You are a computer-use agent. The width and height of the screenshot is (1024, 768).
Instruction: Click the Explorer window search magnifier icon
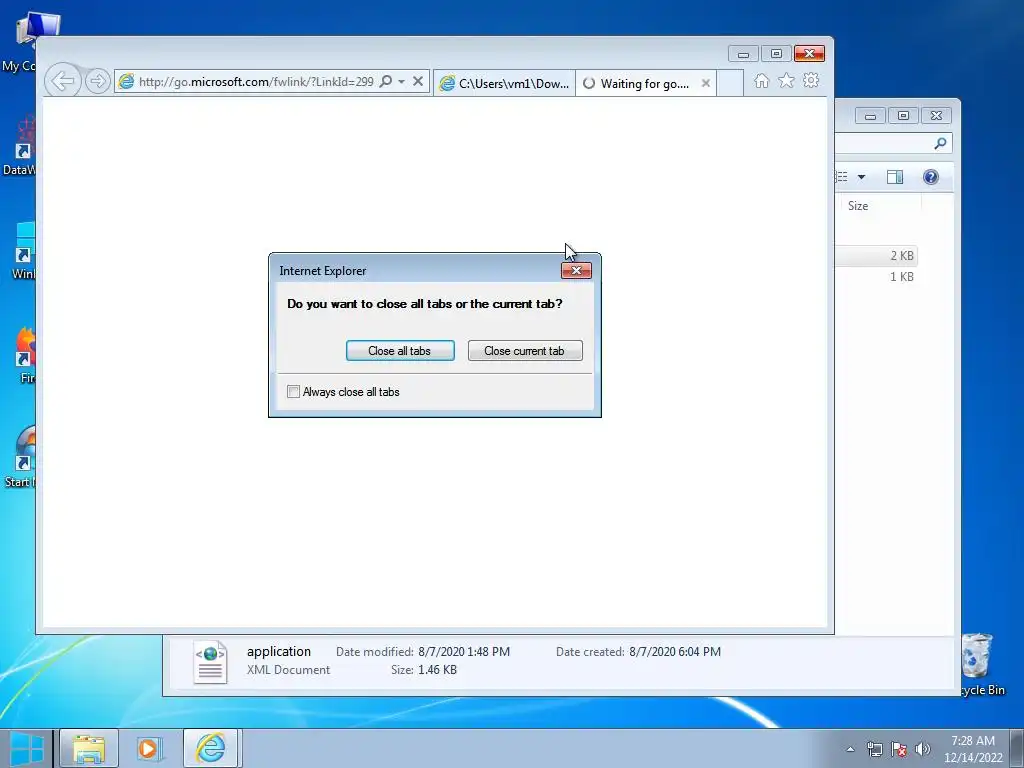[x=940, y=143]
